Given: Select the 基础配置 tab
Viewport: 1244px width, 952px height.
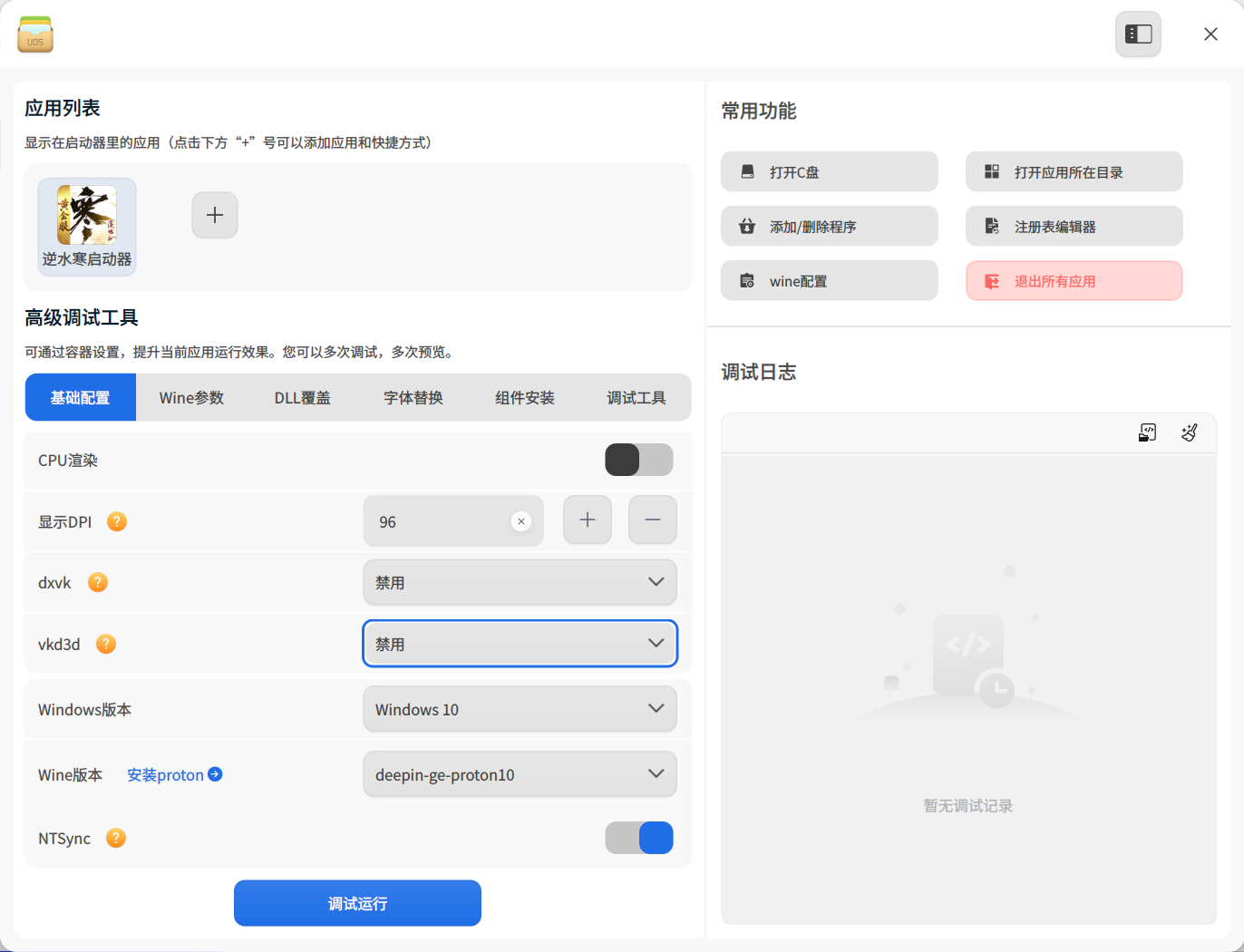Looking at the screenshot, I should (x=81, y=397).
